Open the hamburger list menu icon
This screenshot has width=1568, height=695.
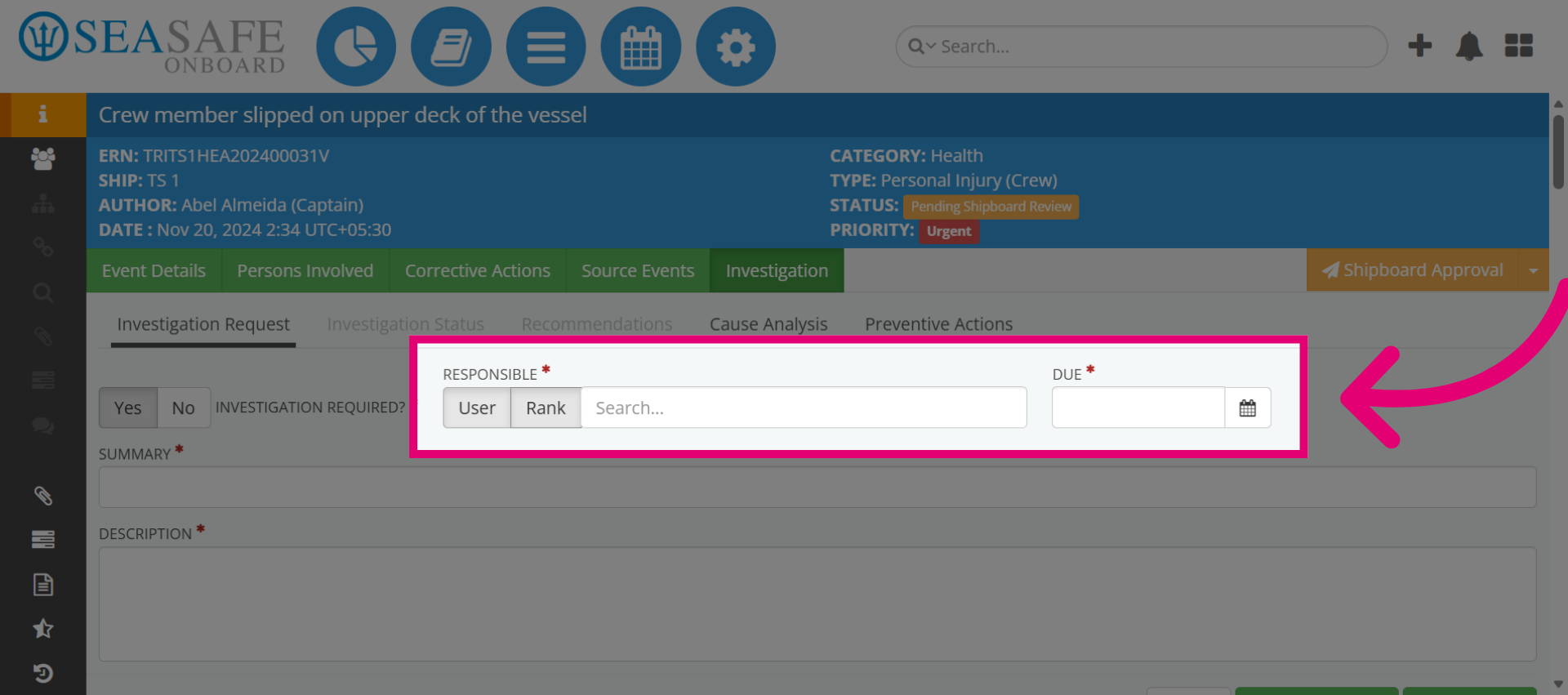546,47
